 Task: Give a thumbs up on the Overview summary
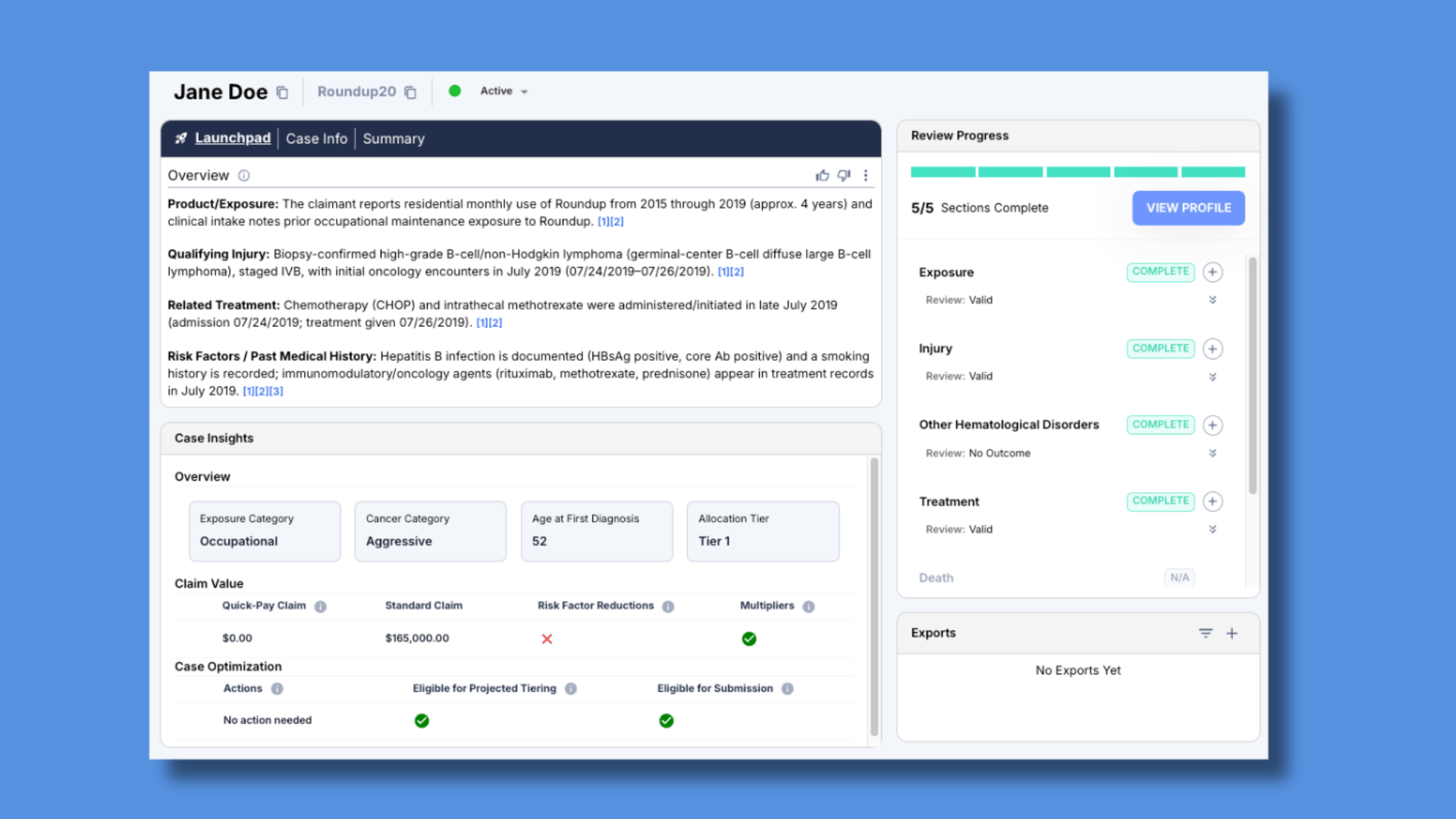coord(822,175)
